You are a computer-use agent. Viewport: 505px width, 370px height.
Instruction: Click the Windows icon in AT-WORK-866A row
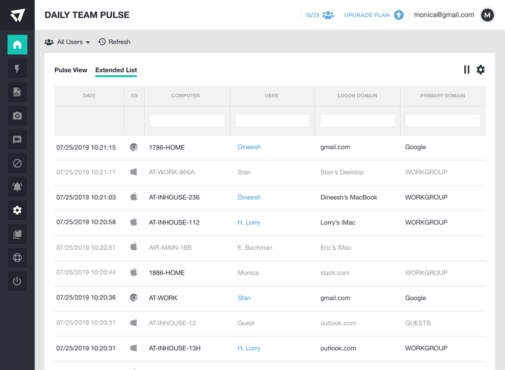(x=134, y=172)
